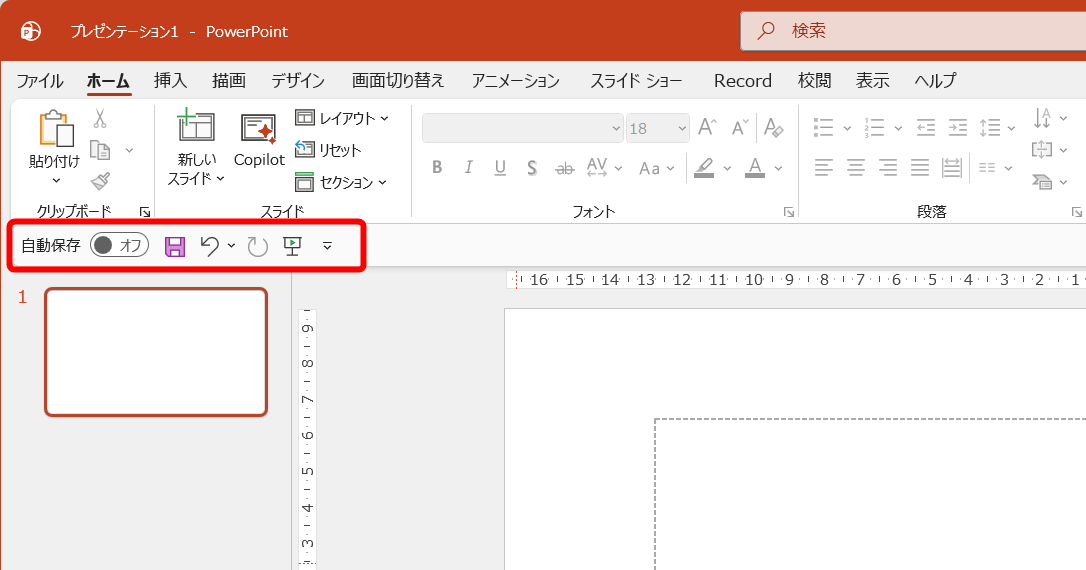
Task: Click the purple Save disk icon
Action: (175, 246)
